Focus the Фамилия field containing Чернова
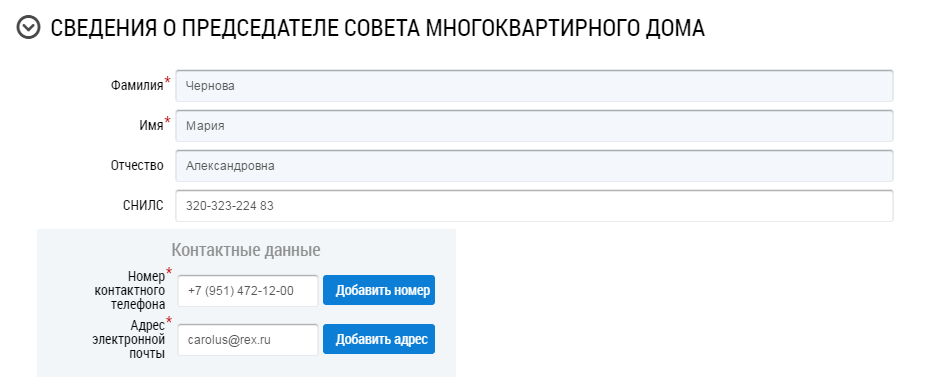The height and width of the screenshot is (388, 941). (534, 86)
